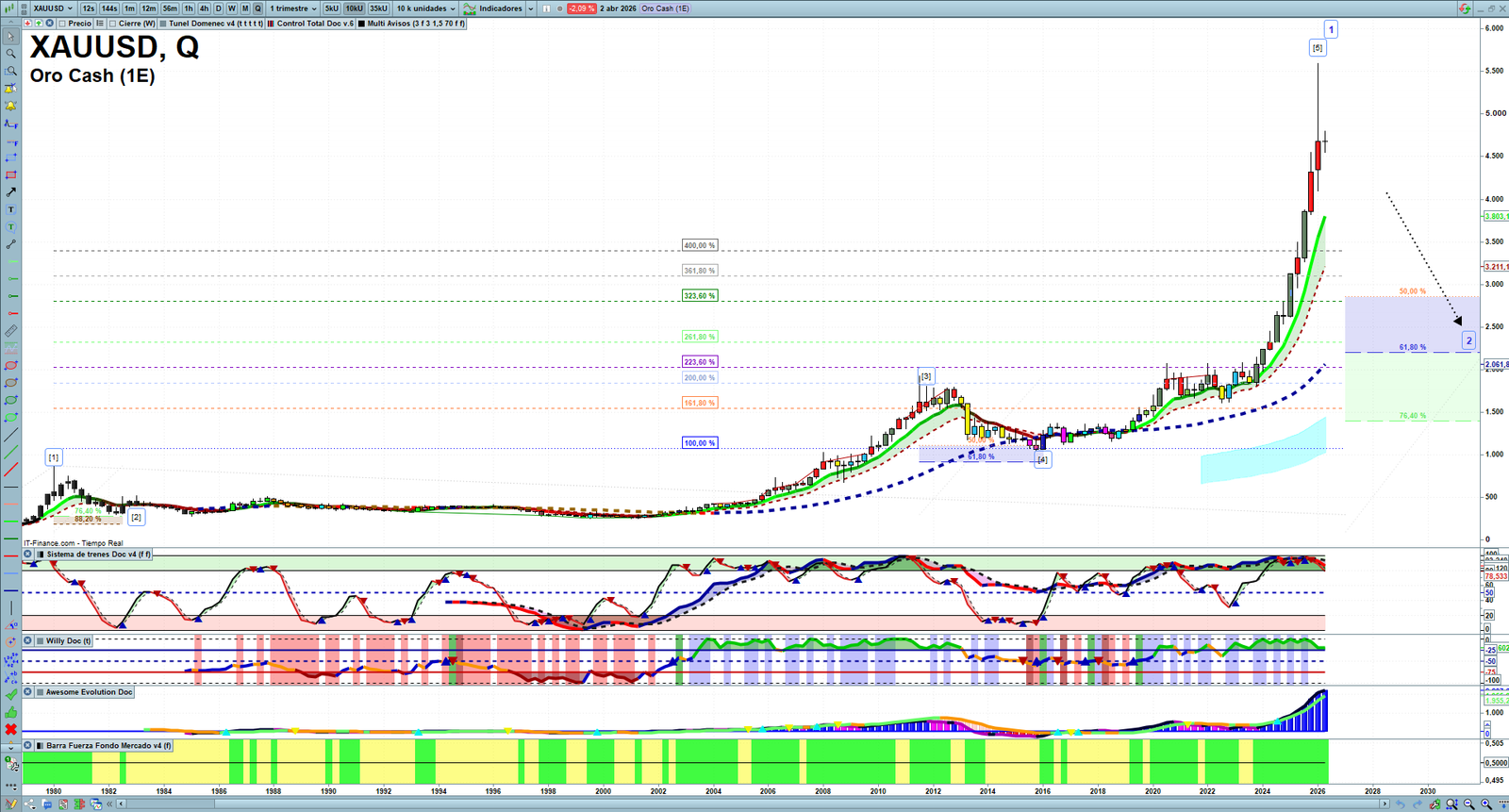Choose the red rectangle drawing tool
The height and width of the screenshot is (812, 1509).
(11, 175)
